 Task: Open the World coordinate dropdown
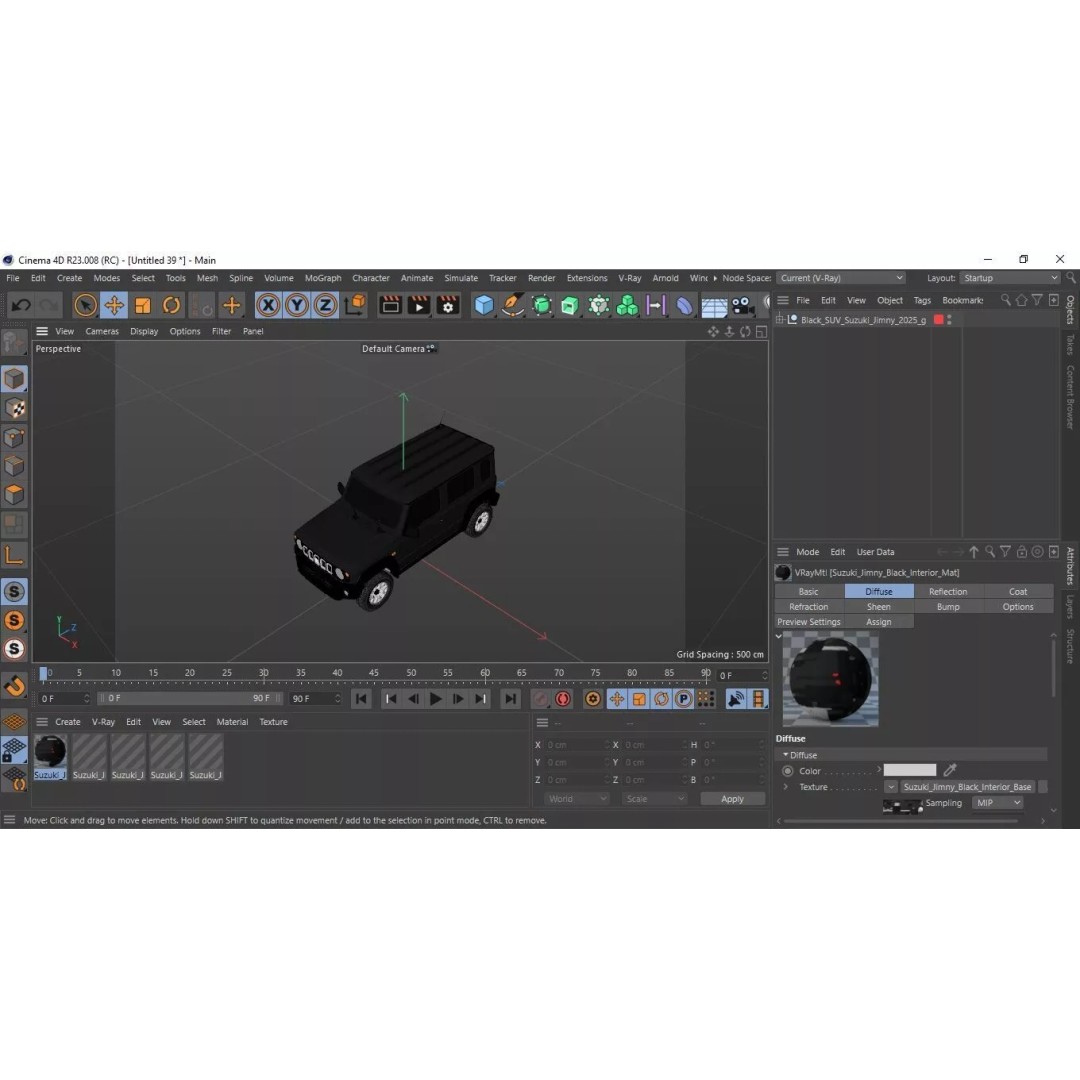coord(577,799)
